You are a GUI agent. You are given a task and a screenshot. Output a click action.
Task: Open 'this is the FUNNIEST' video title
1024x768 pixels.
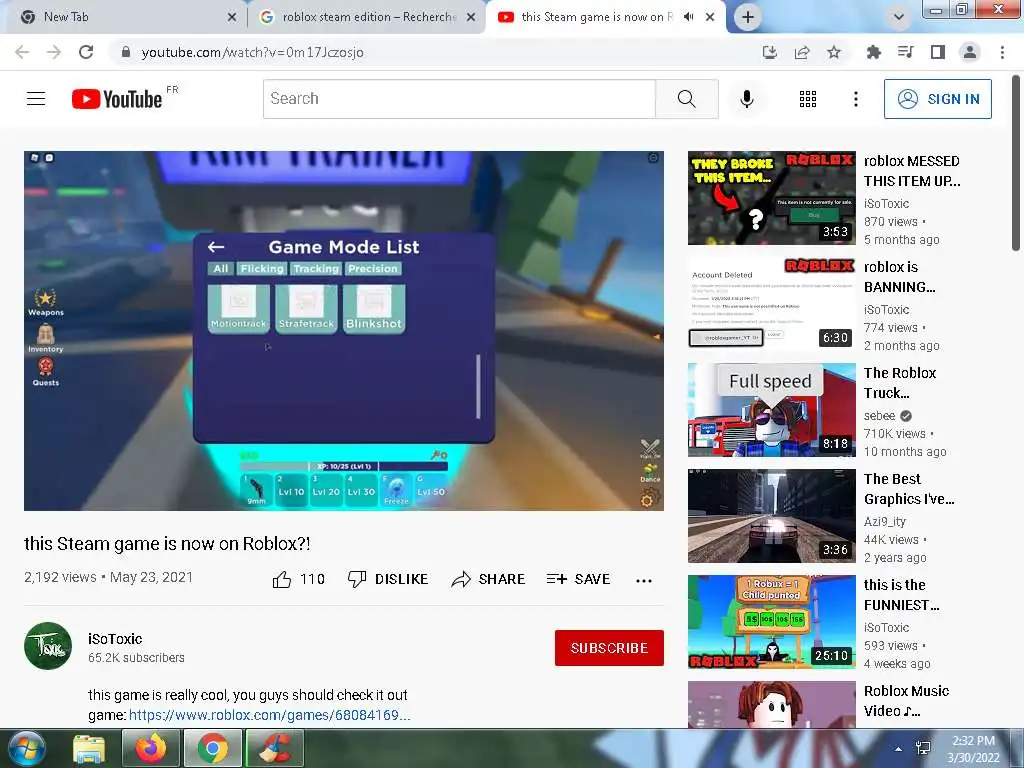pyautogui.click(x=902, y=595)
